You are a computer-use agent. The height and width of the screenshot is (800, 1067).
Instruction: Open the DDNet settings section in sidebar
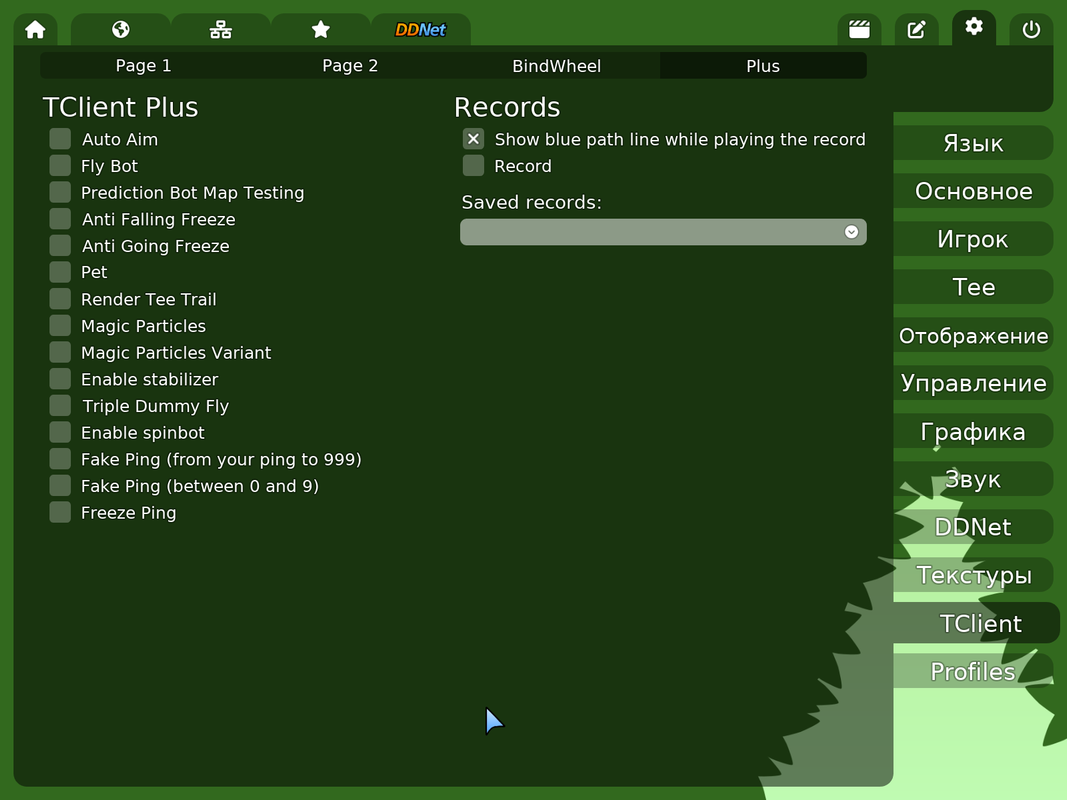click(x=973, y=527)
